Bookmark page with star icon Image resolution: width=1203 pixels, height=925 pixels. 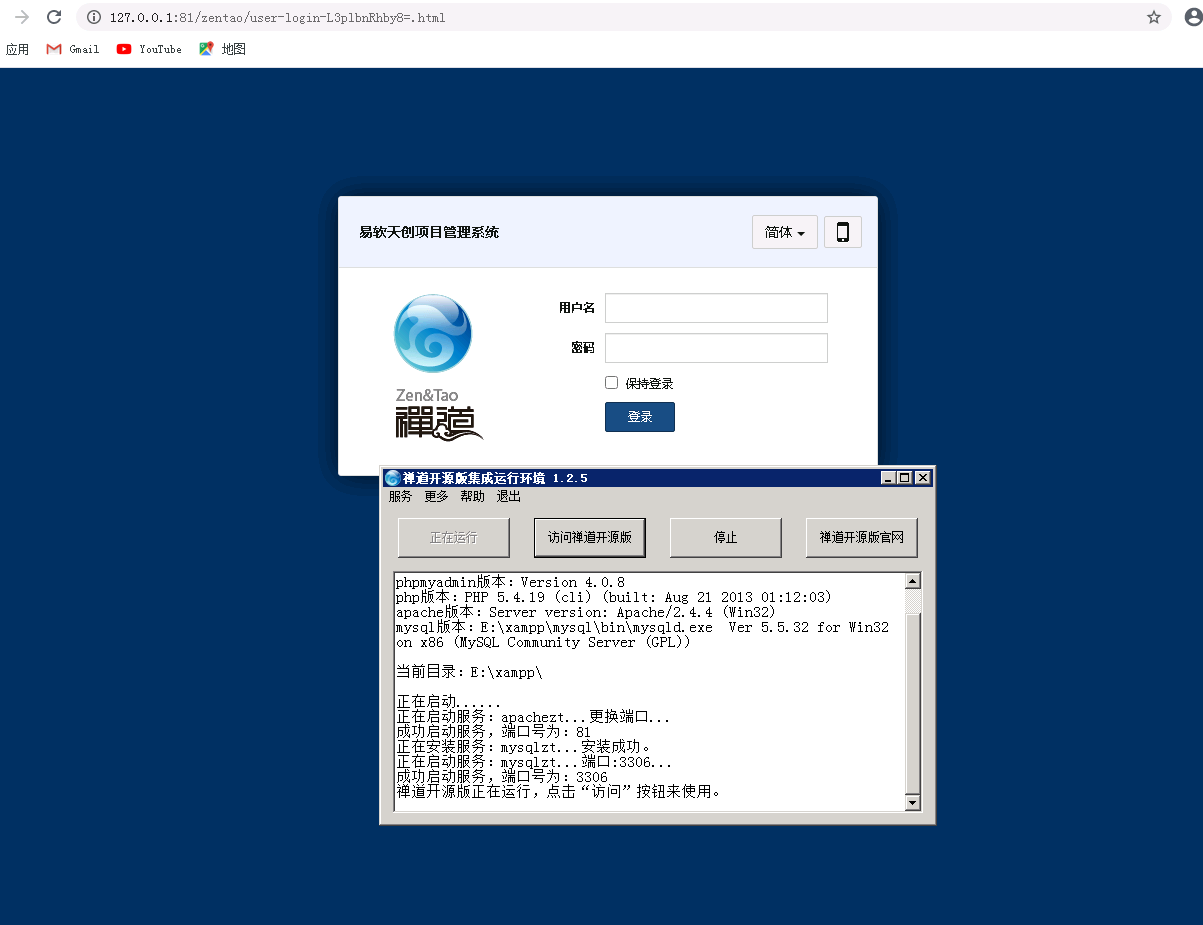[x=1154, y=17]
